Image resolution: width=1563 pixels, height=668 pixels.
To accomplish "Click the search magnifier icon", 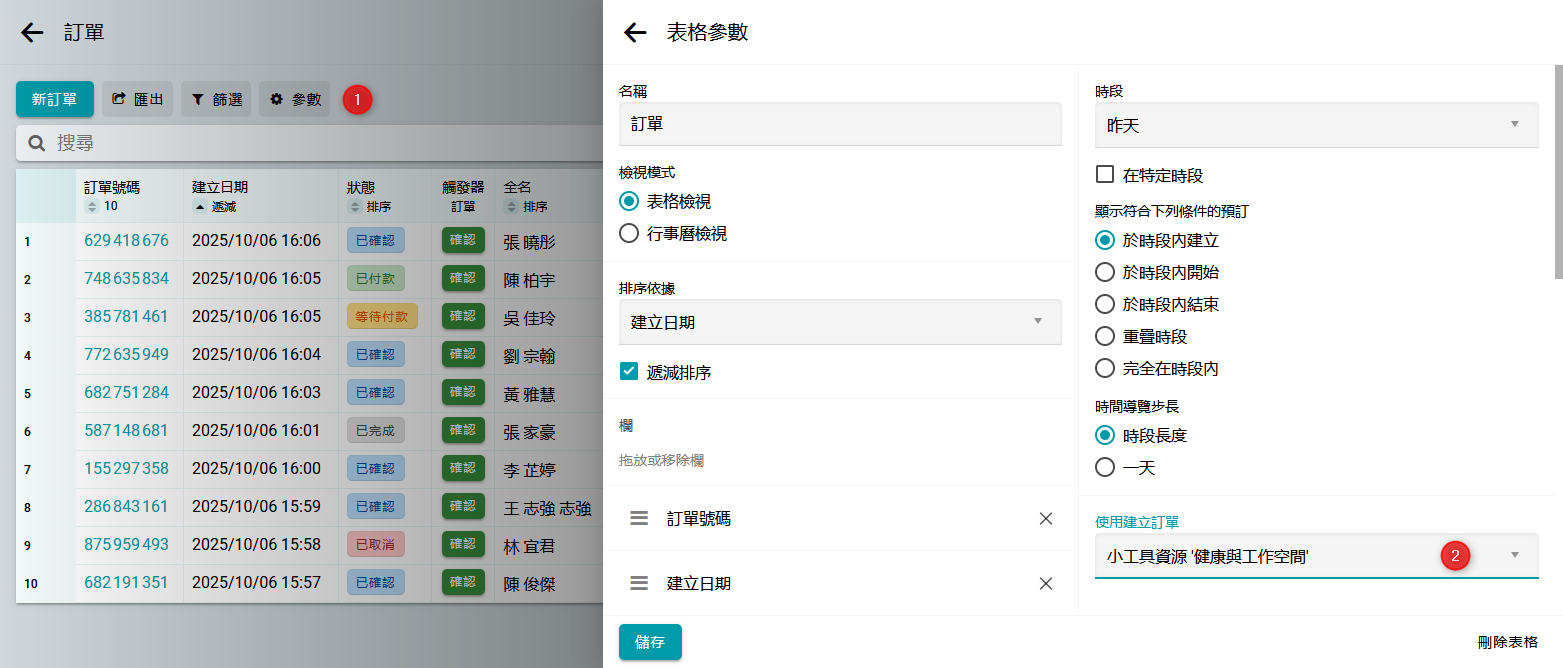I will (x=37, y=144).
